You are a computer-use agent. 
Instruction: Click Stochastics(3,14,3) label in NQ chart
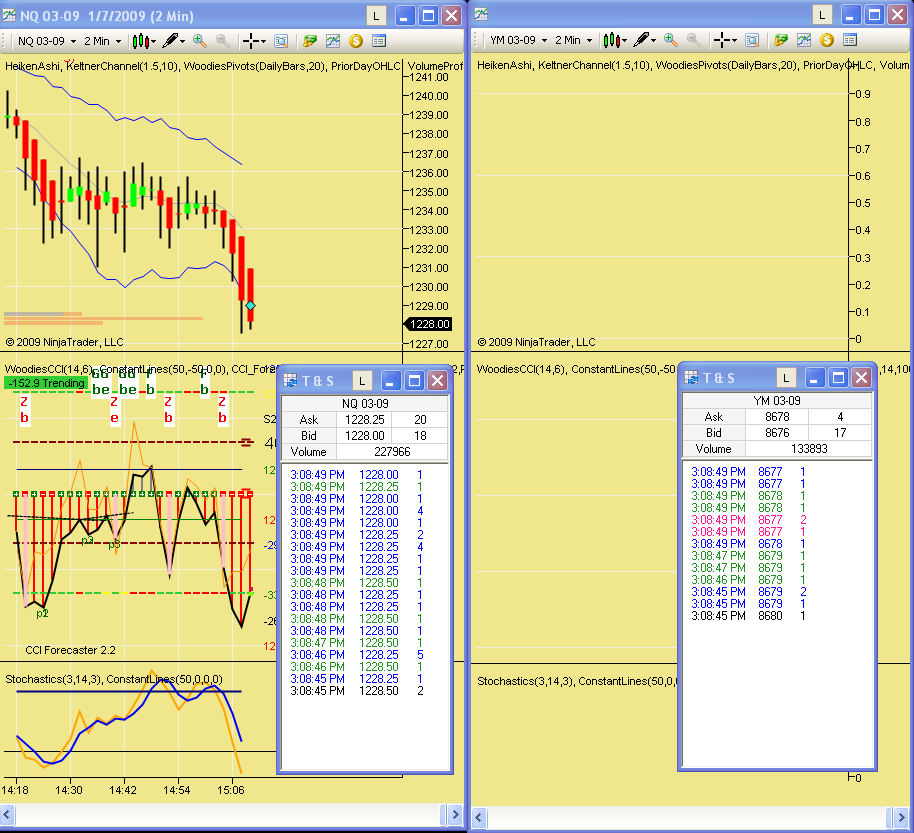pyautogui.click(x=53, y=679)
